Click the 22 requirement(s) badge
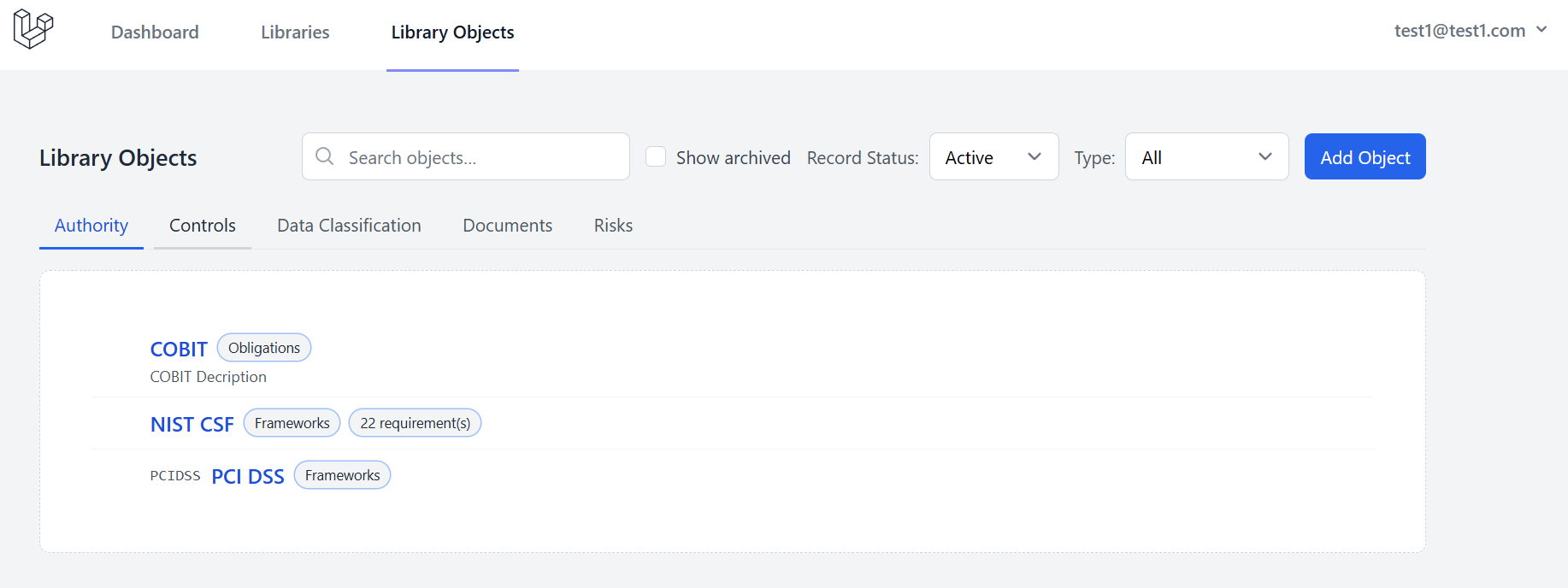This screenshot has height=588, width=1568. coord(415,423)
